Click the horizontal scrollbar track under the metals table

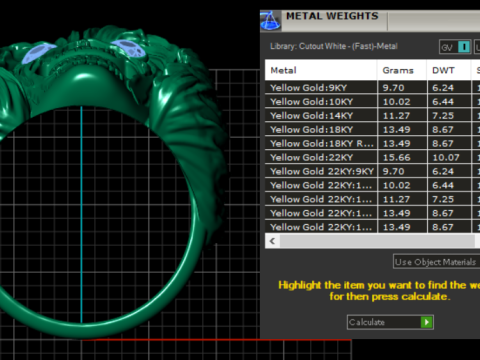coord(377,241)
